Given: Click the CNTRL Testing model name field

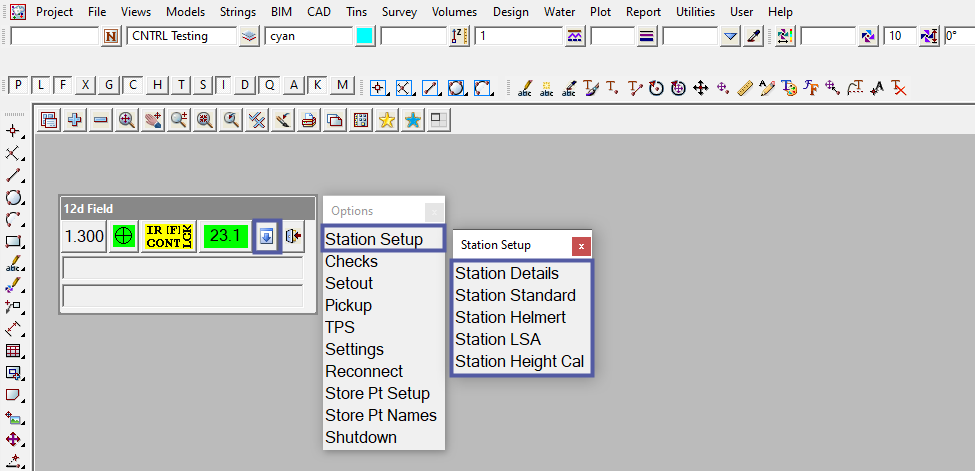Looking at the screenshot, I should pos(181,36).
